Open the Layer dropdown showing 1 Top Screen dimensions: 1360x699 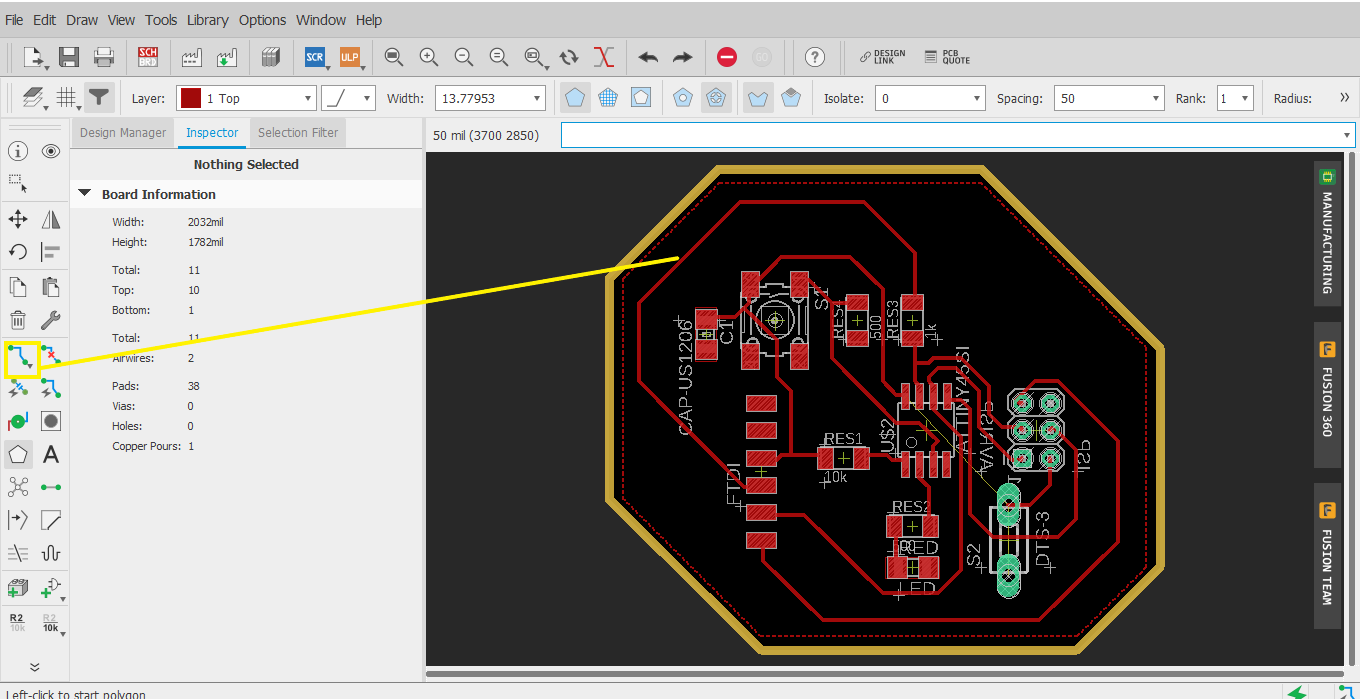[x=246, y=98]
